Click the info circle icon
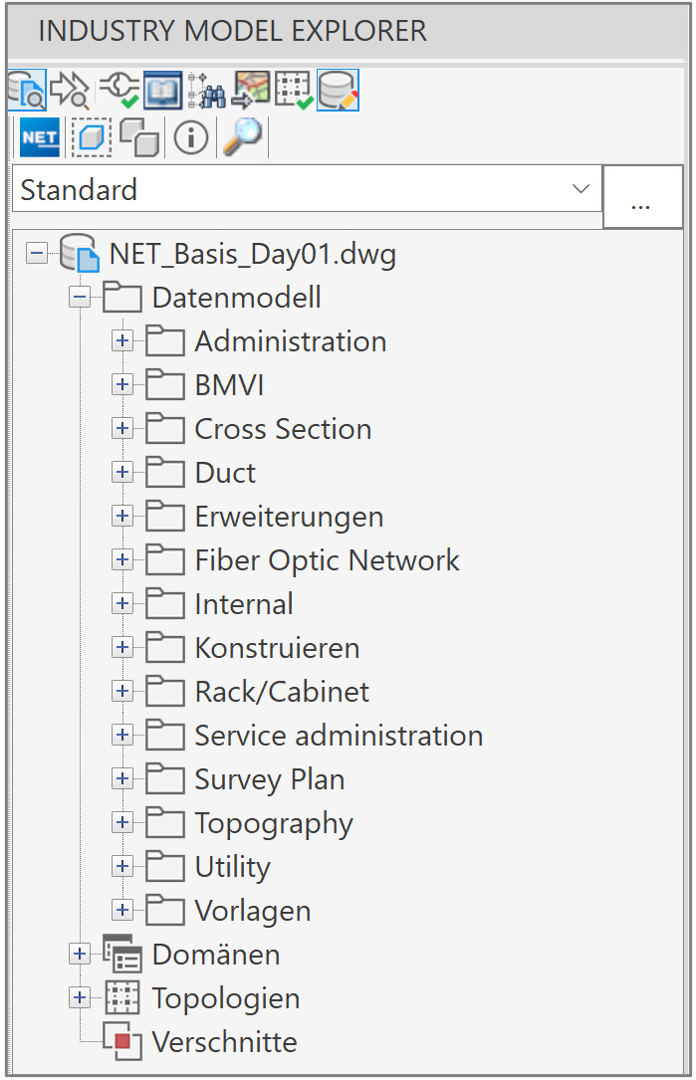The width and height of the screenshot is (696, 1080). [188, 137]
